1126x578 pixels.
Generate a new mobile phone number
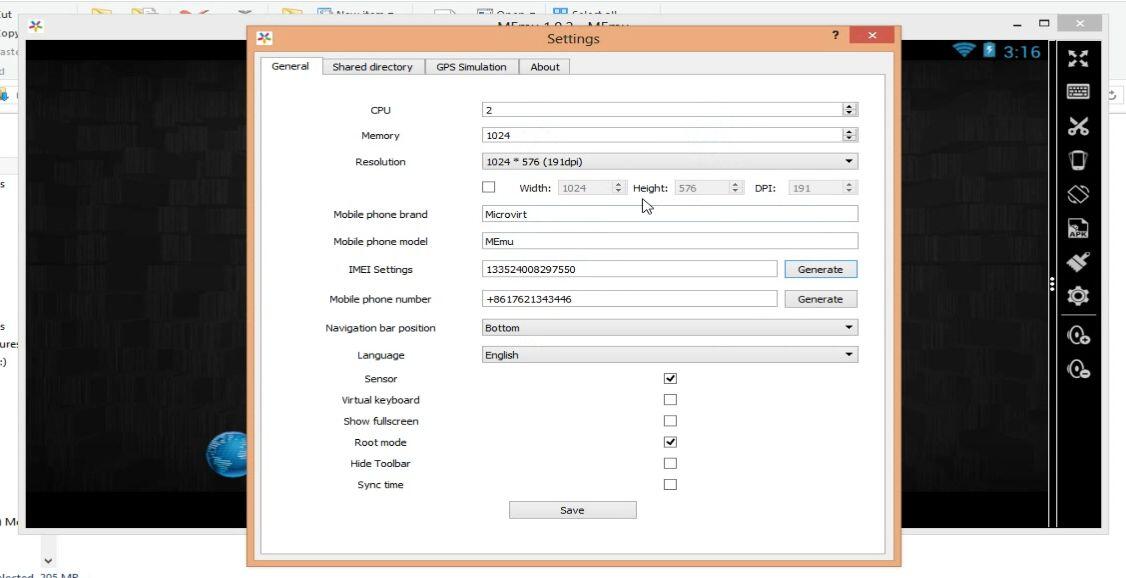point(820,299)
